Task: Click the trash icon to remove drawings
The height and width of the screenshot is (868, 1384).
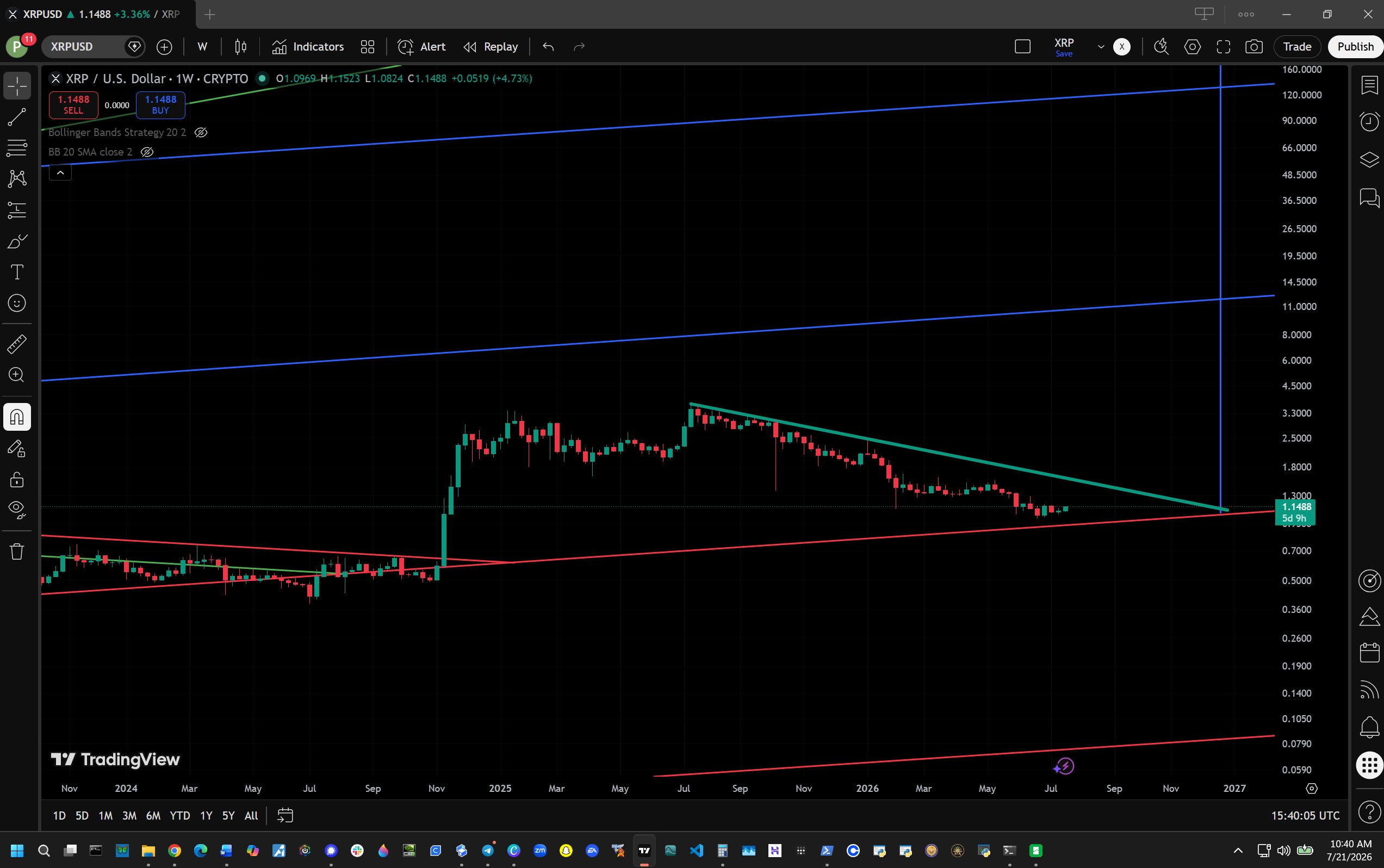Action: click(17, 551)
